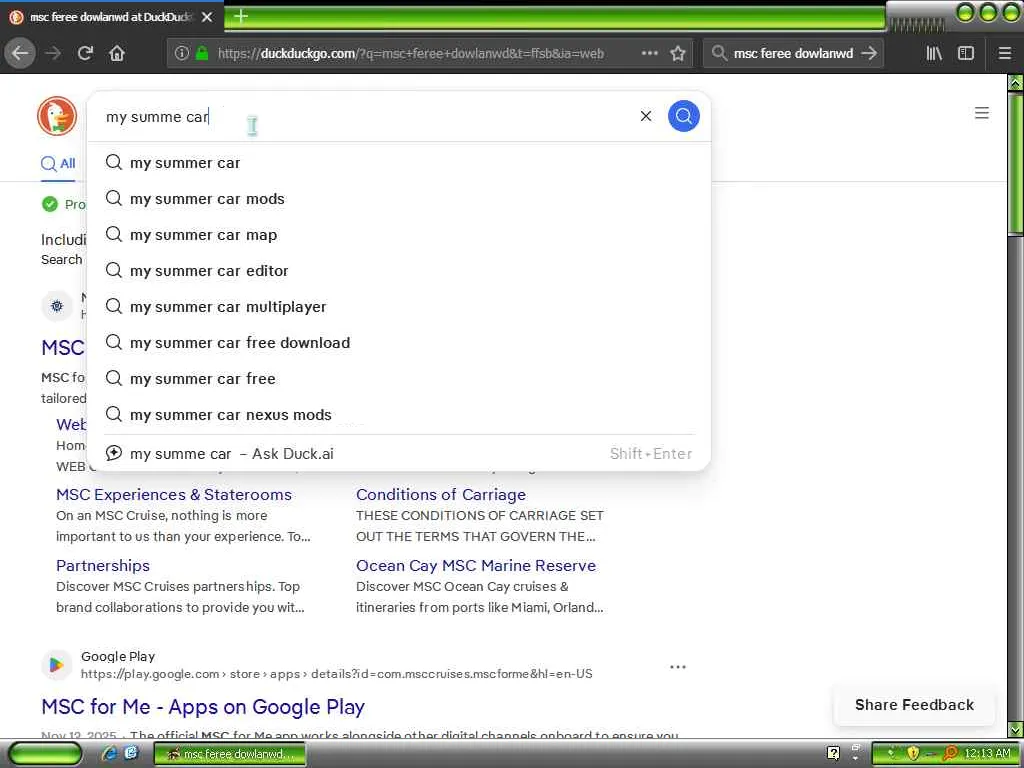
Task: Submit the Firefox search bar arrow
Action: [x=869, y=53]
